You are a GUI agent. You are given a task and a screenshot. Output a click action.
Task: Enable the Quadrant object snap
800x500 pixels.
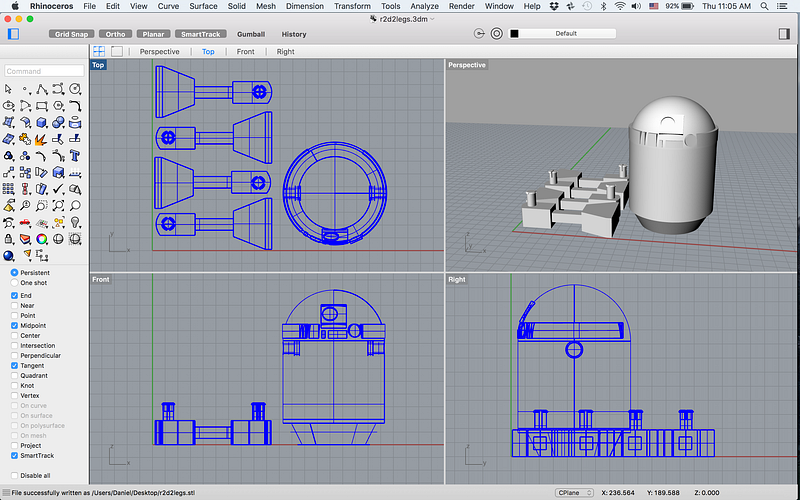tap(14, 376)
